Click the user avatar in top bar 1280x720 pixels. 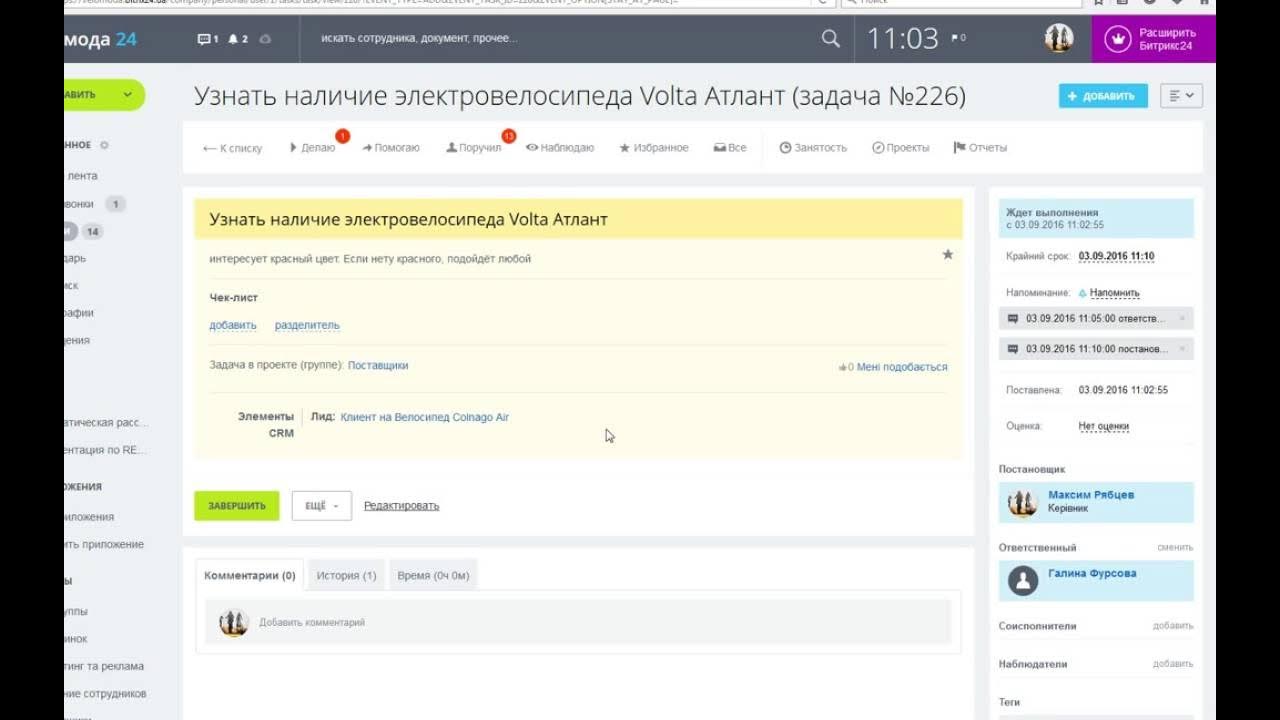click(x=1059, y=39)
